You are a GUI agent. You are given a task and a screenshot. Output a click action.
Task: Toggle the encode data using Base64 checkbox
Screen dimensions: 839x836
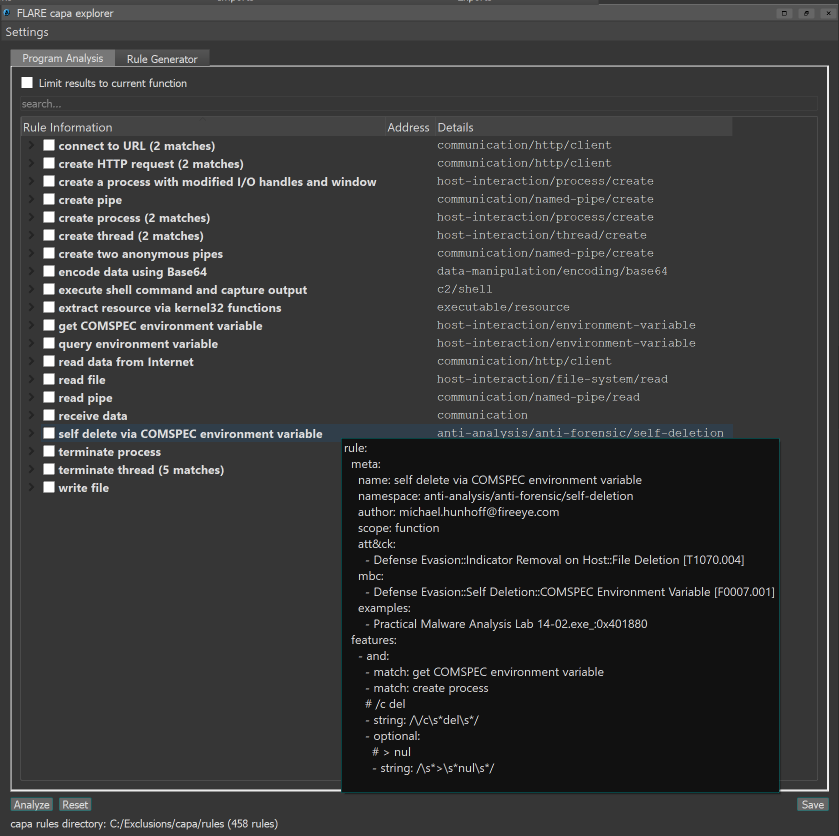pos(48,272)
